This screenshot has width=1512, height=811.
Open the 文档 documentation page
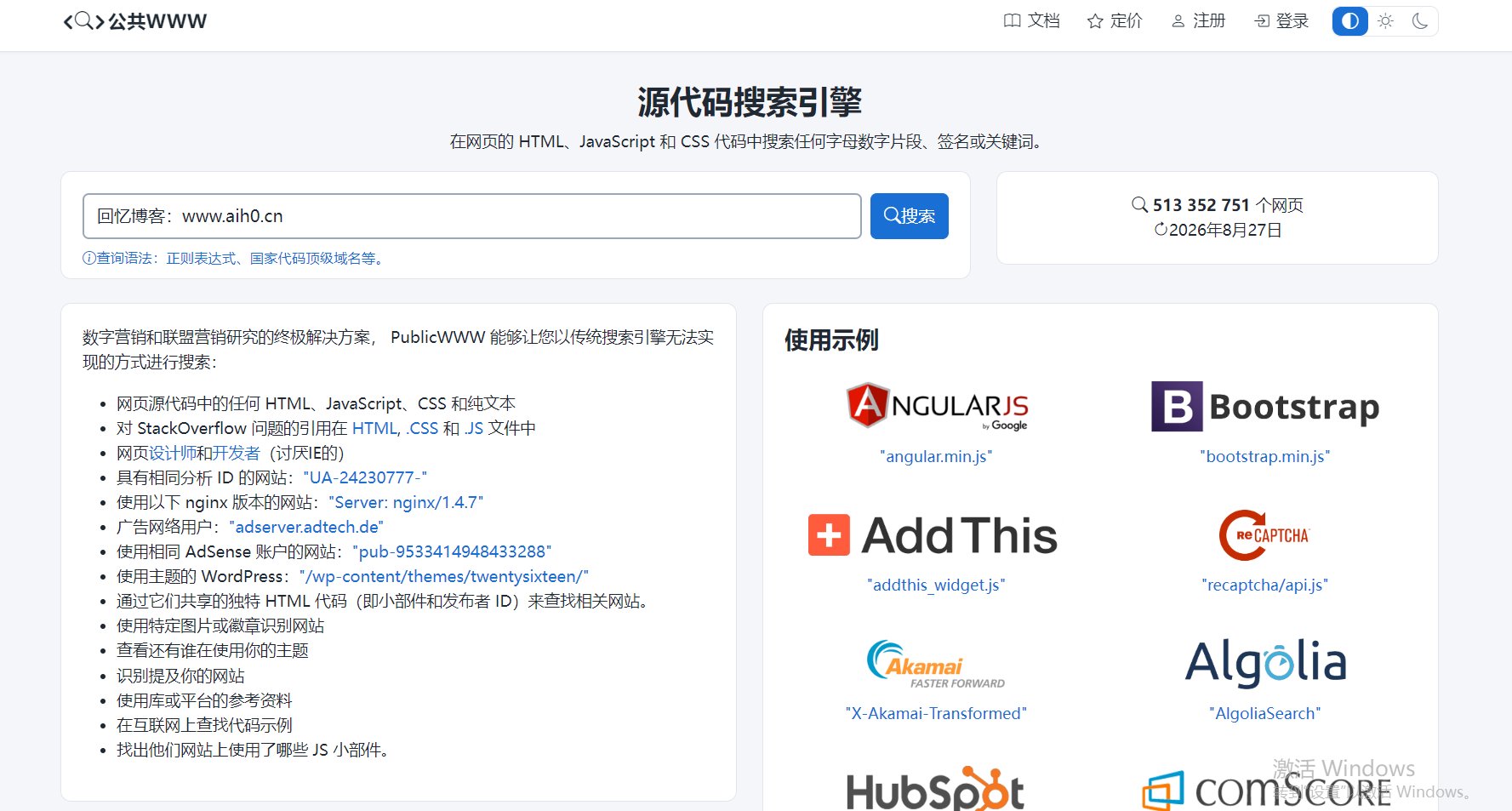click(1031, 21)
